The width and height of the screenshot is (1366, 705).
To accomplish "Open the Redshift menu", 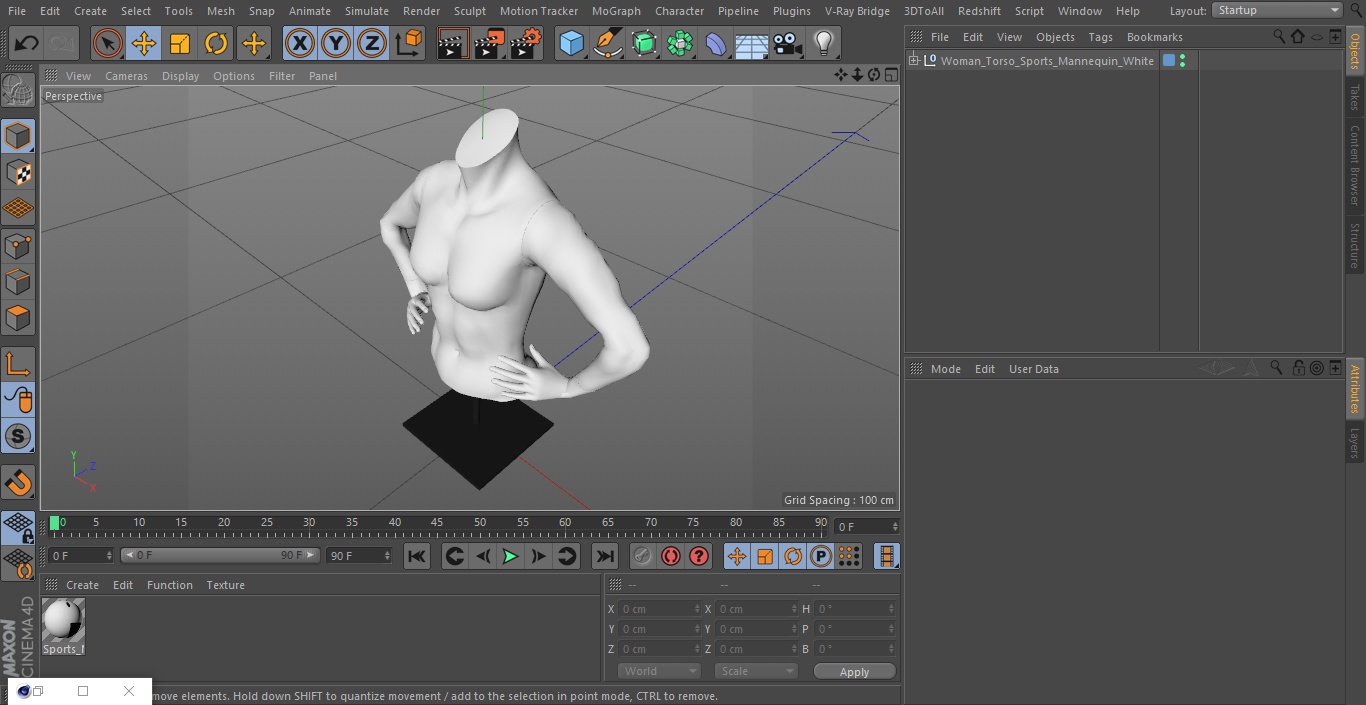I will 979,11.
